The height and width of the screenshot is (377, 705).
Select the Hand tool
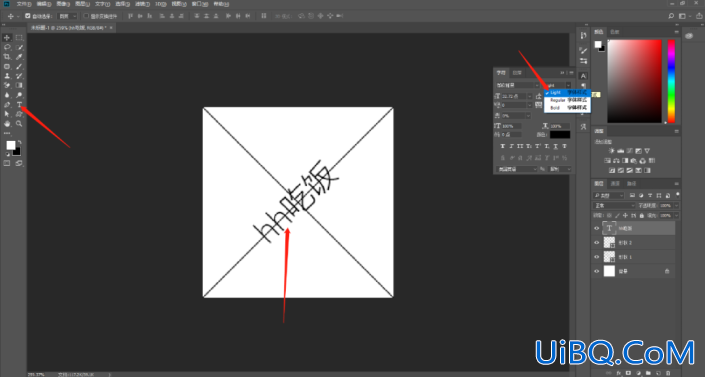[7, 124]
